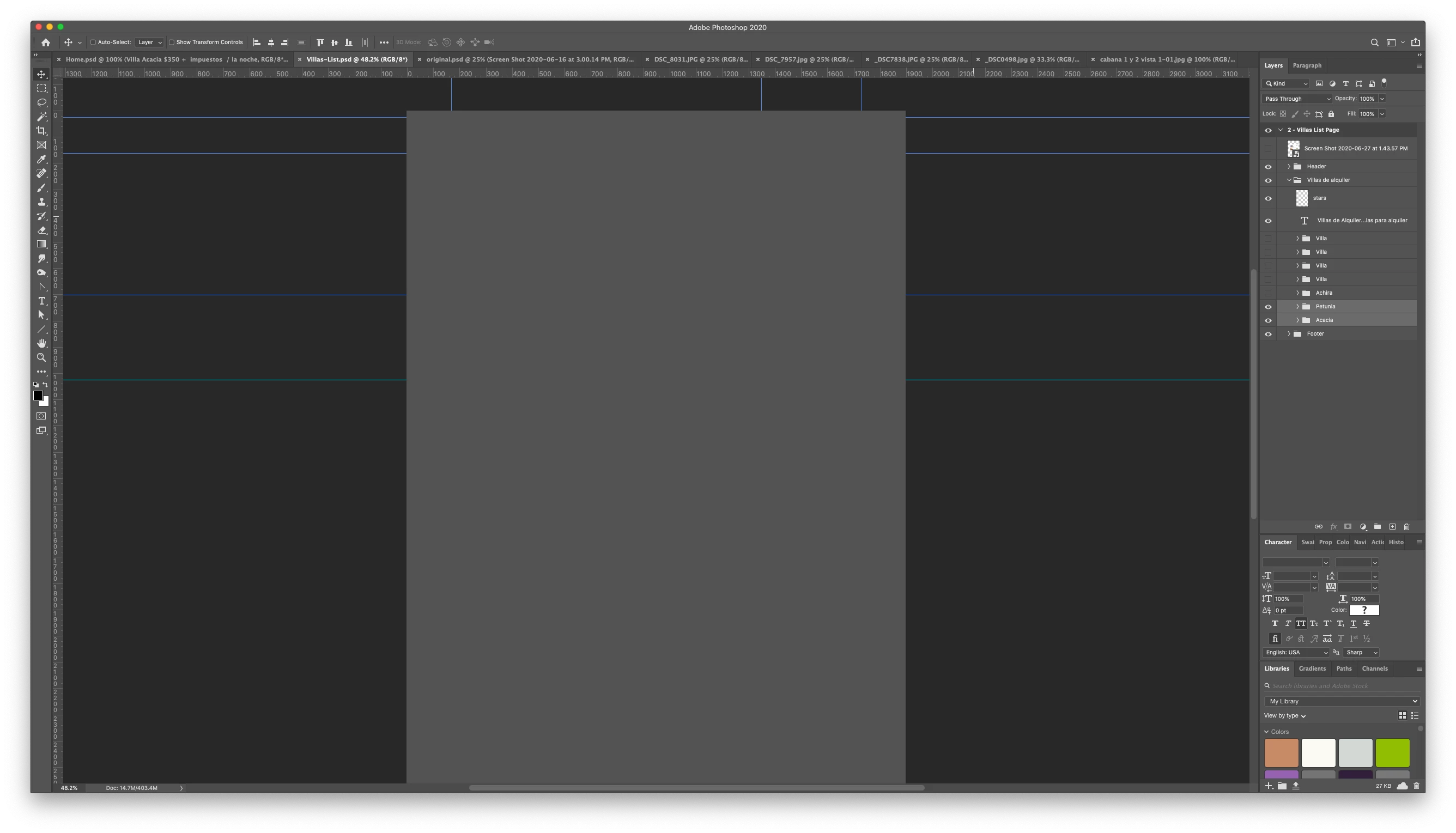Viewport: 1456px width, 833px height.
Task: Click the Home icon in options bar
Action: coord(46,42)
